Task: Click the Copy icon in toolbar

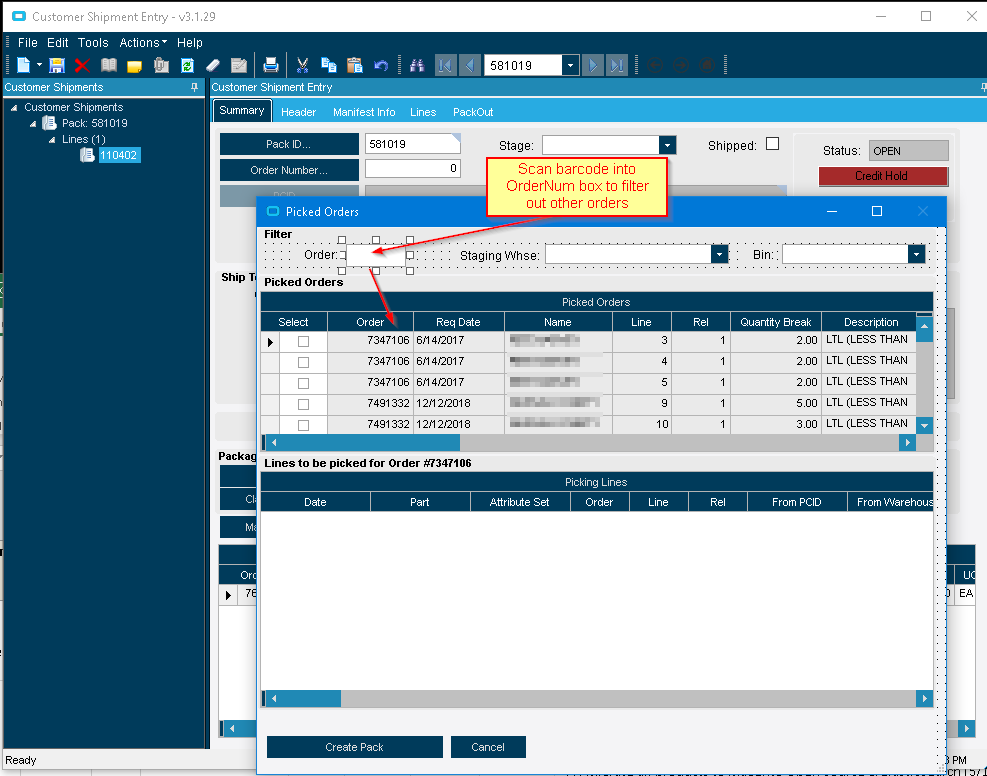Action: pyautogui.click(x=329, y=65)
